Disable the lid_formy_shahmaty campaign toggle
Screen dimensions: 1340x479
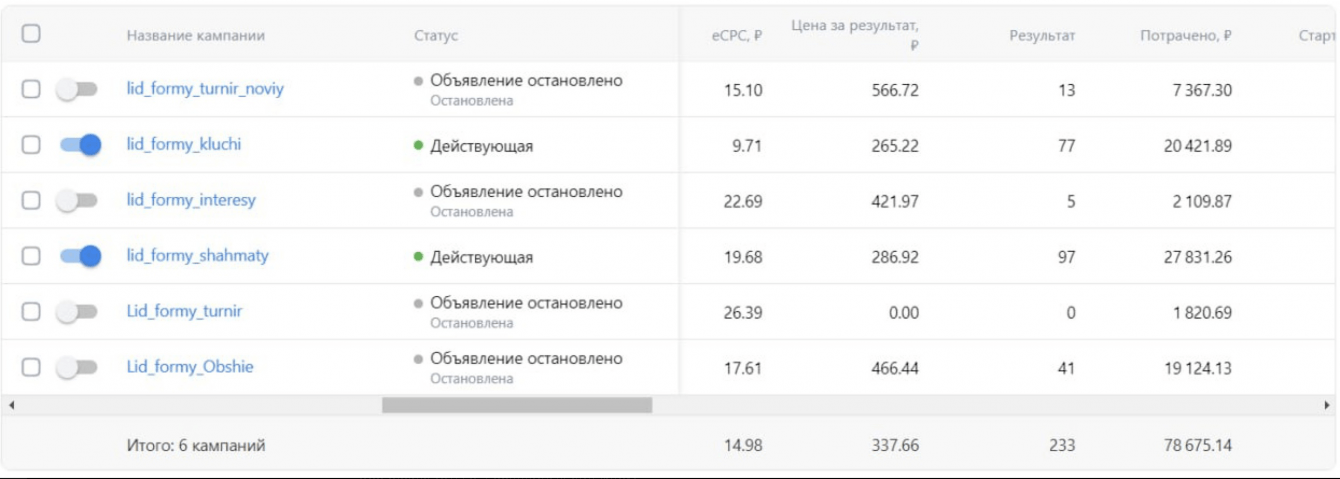click(80, 256)
